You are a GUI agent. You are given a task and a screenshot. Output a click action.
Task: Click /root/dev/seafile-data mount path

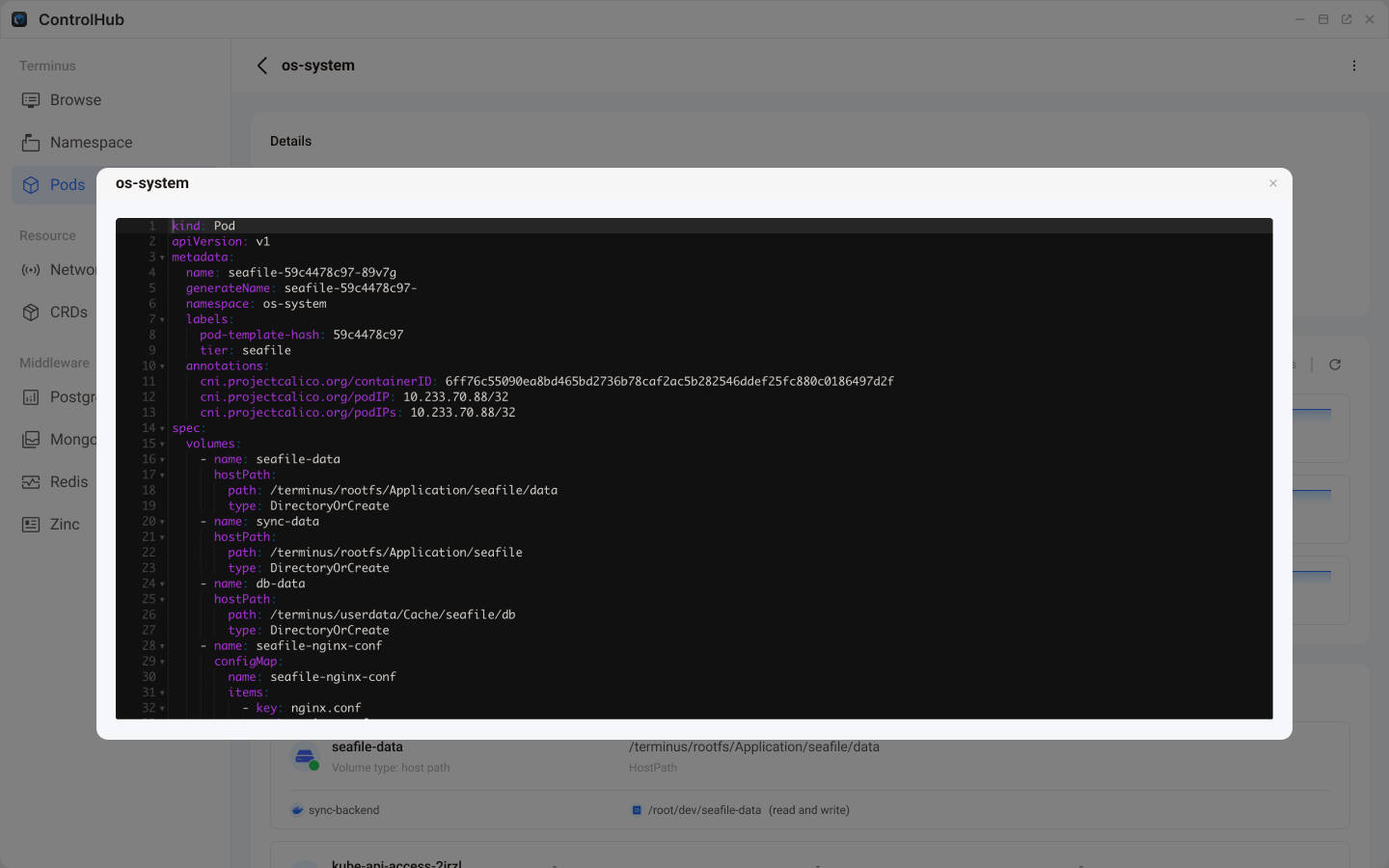click(x=704, y=810)
